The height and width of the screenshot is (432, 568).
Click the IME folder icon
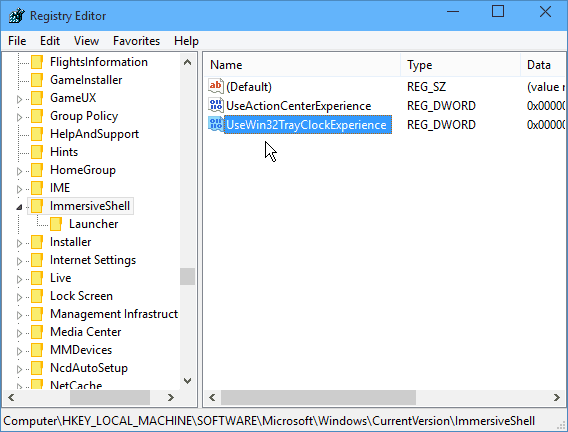[x=37, y=188]
